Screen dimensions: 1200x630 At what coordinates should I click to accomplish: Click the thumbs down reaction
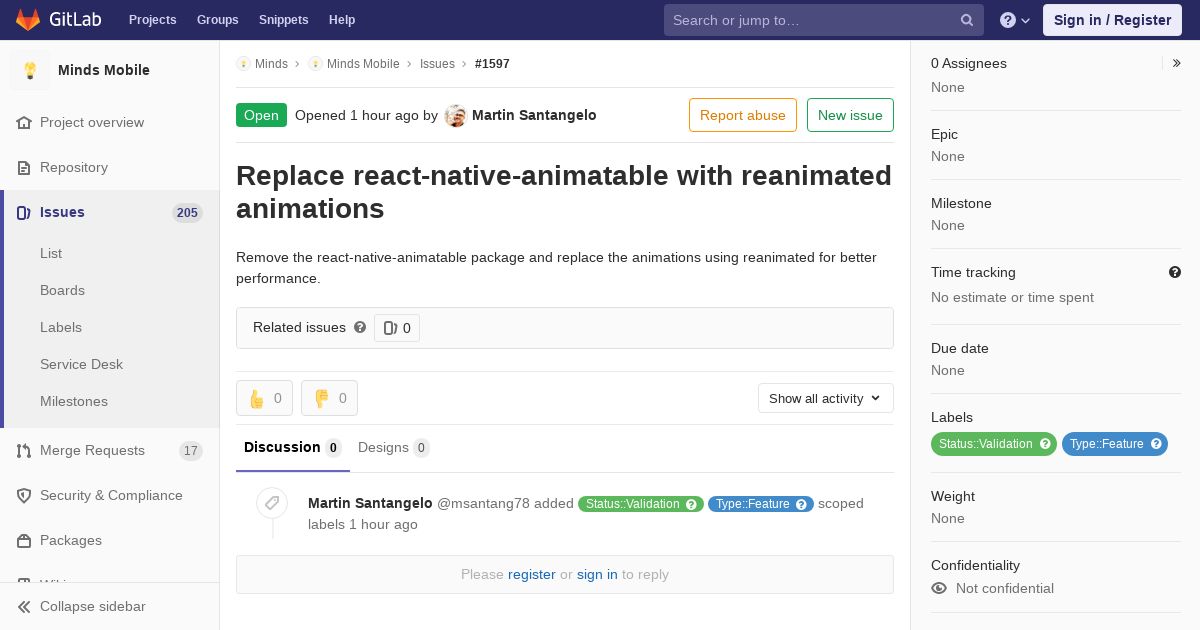pos(329,398)
